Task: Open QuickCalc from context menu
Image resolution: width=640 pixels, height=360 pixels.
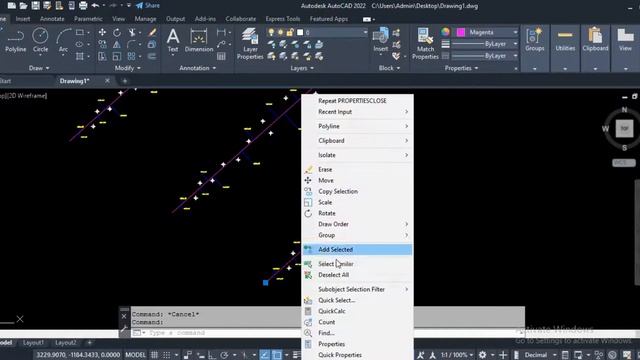Action: (x=358, y=311)
